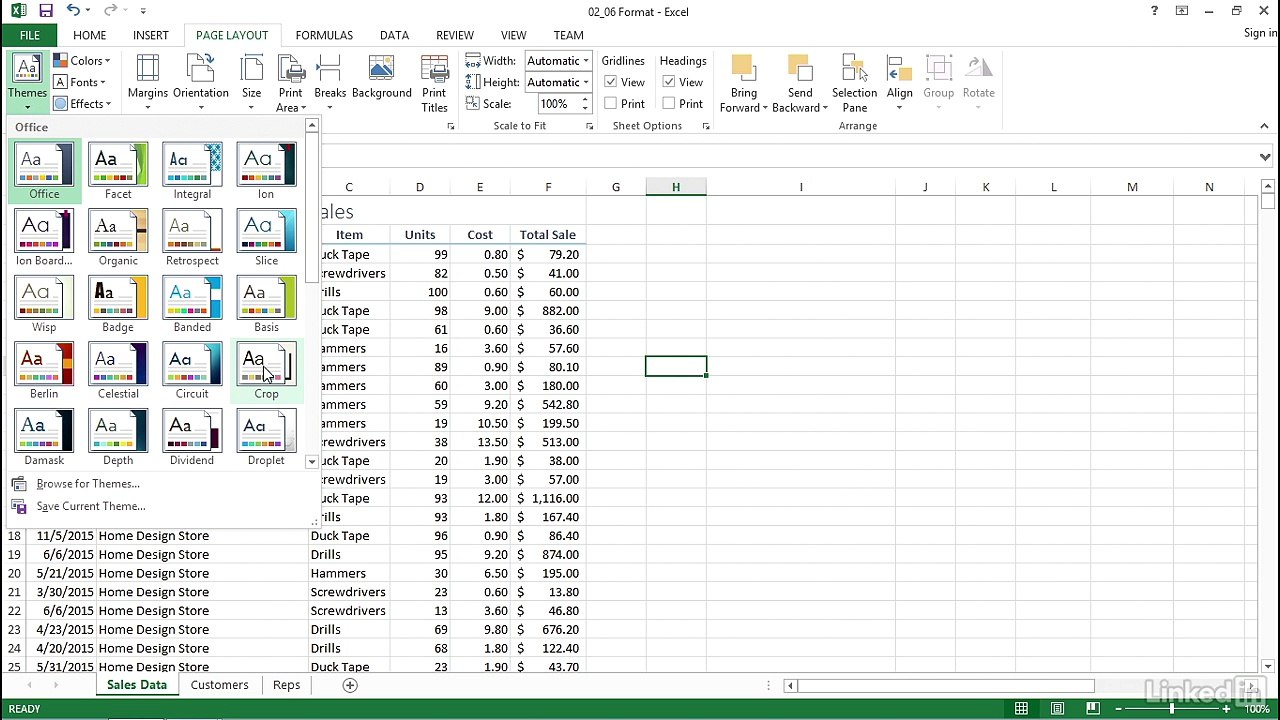Viewport: 1280px width, 720px height.
Task: Open the Customers sheet tab
Action: coord(219,685)
